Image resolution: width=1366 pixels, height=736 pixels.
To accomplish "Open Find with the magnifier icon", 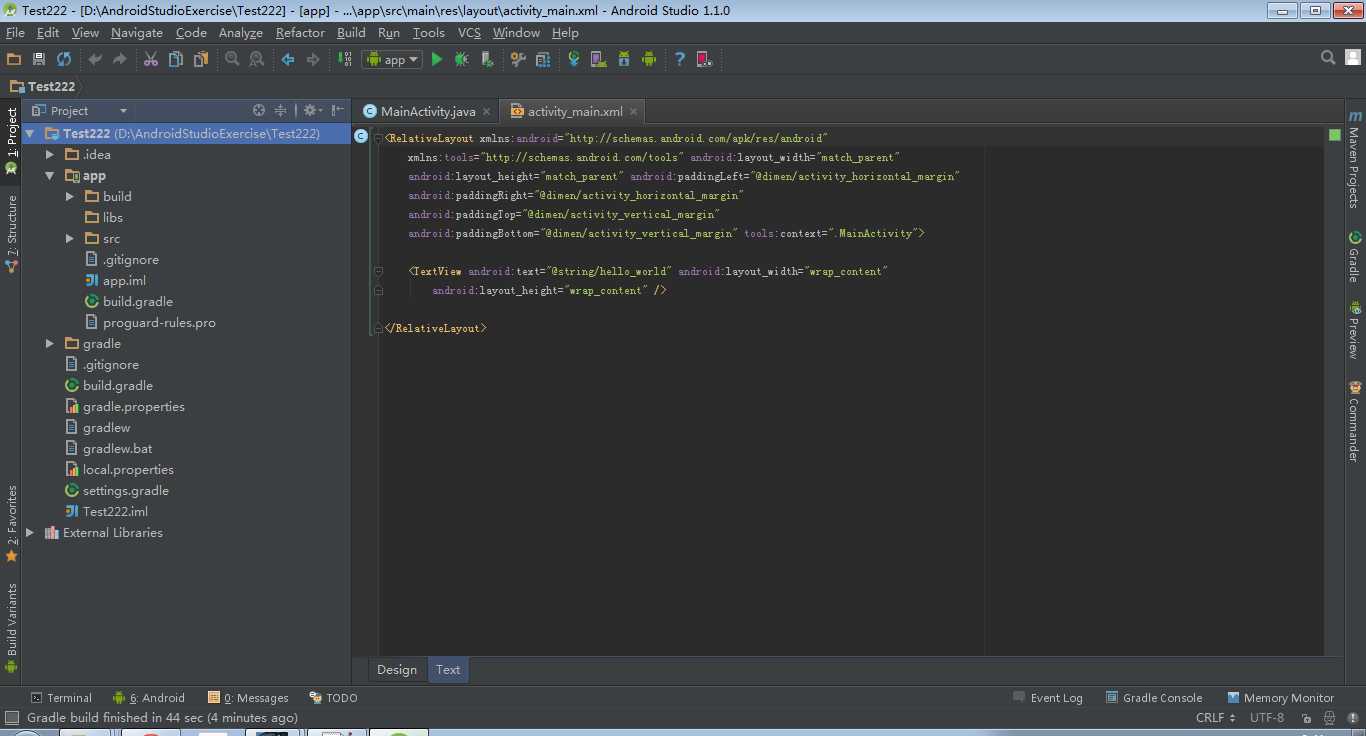I will point(232,59).
